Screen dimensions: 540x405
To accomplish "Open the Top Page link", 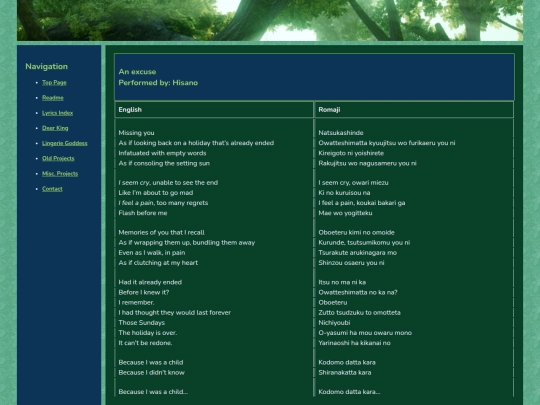I will pos(54,82).
